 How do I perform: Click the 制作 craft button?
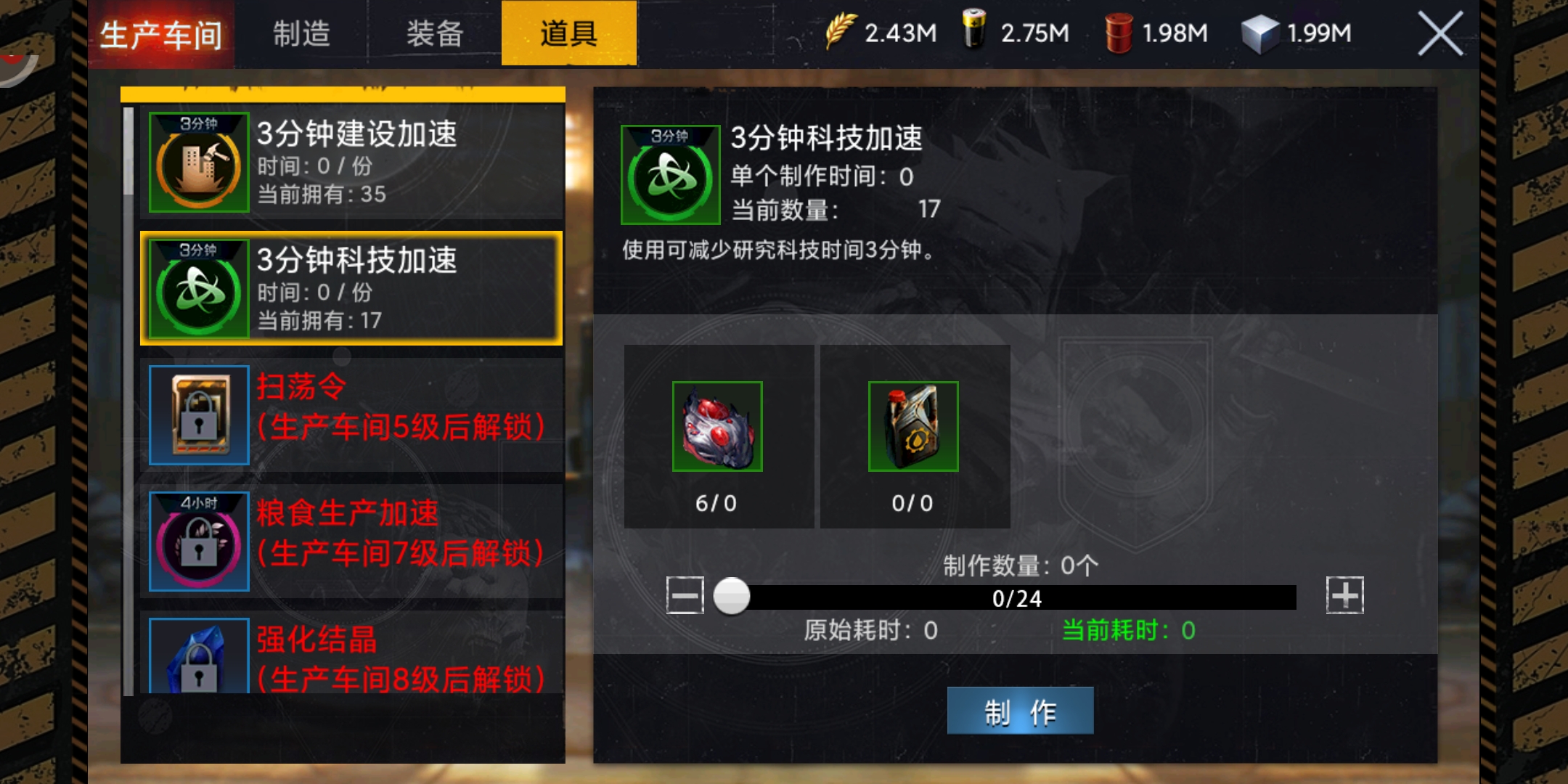click(1020, 711)
